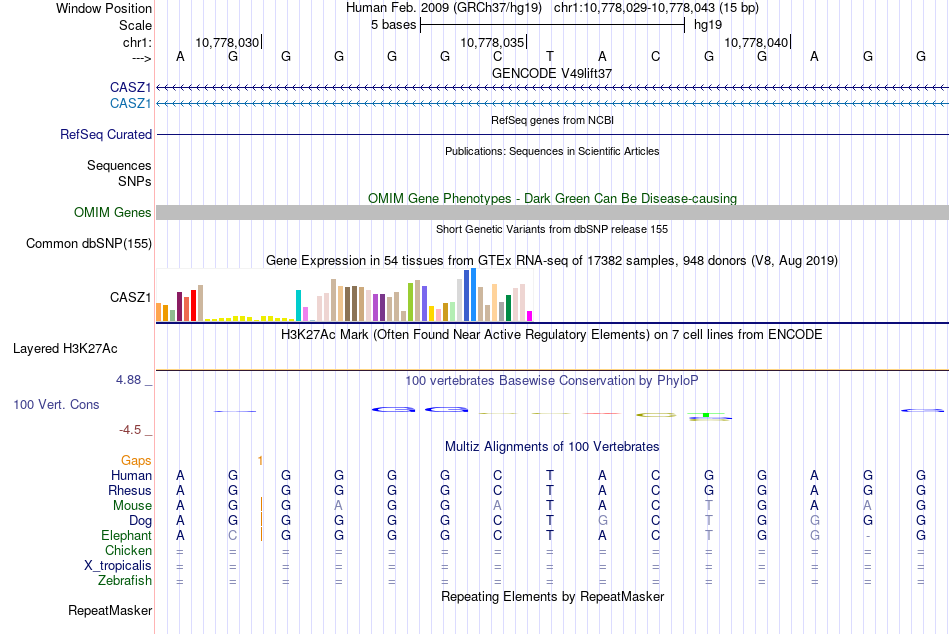Click the 100 Vert. Cons track label

56,404
